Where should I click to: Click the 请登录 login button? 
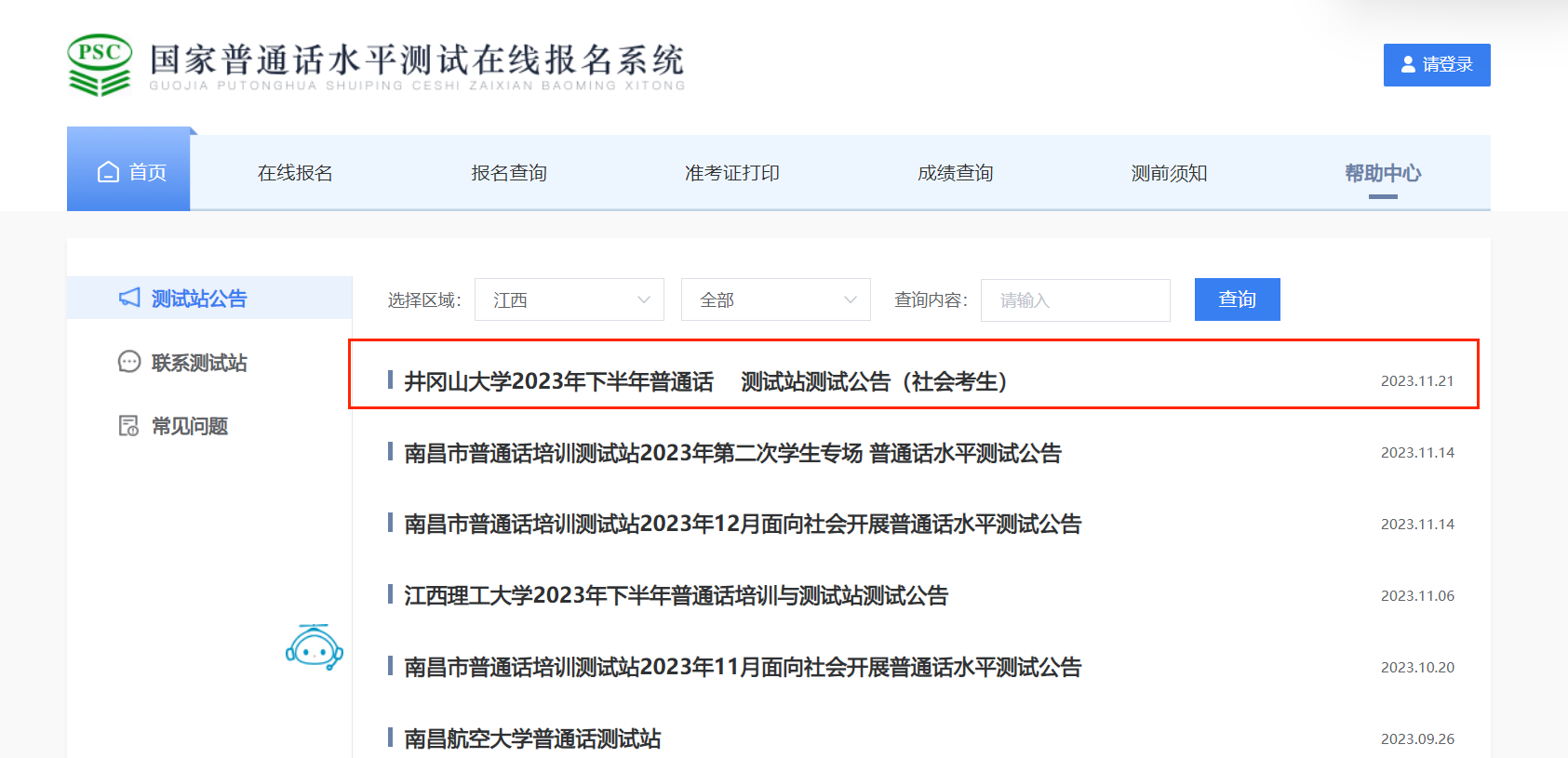click(1437, 65)
